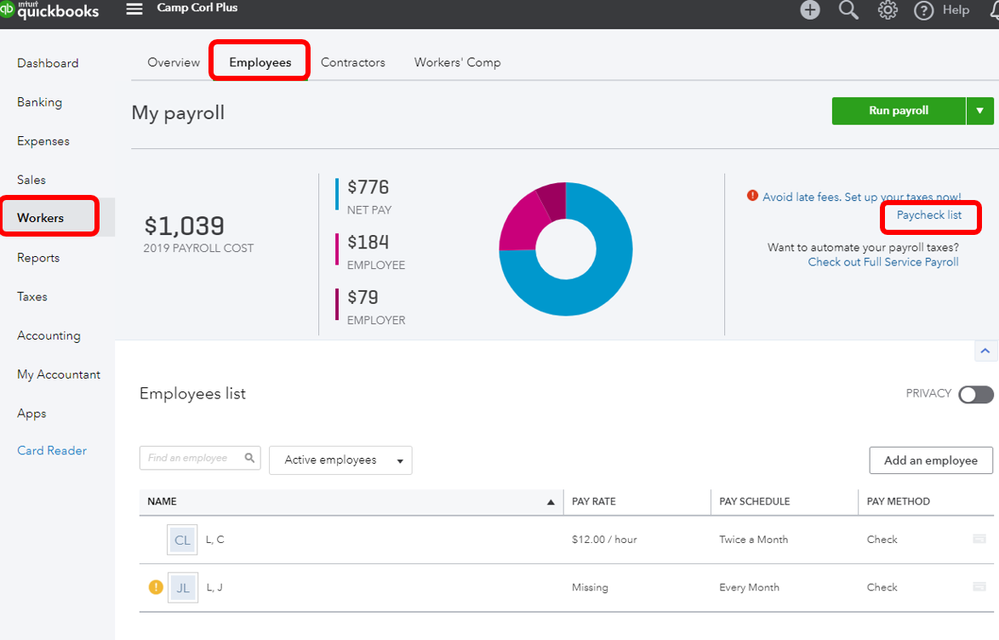Open the plus Create menu
Viewport: 999px width, 640px height.
tap(810, 10)
